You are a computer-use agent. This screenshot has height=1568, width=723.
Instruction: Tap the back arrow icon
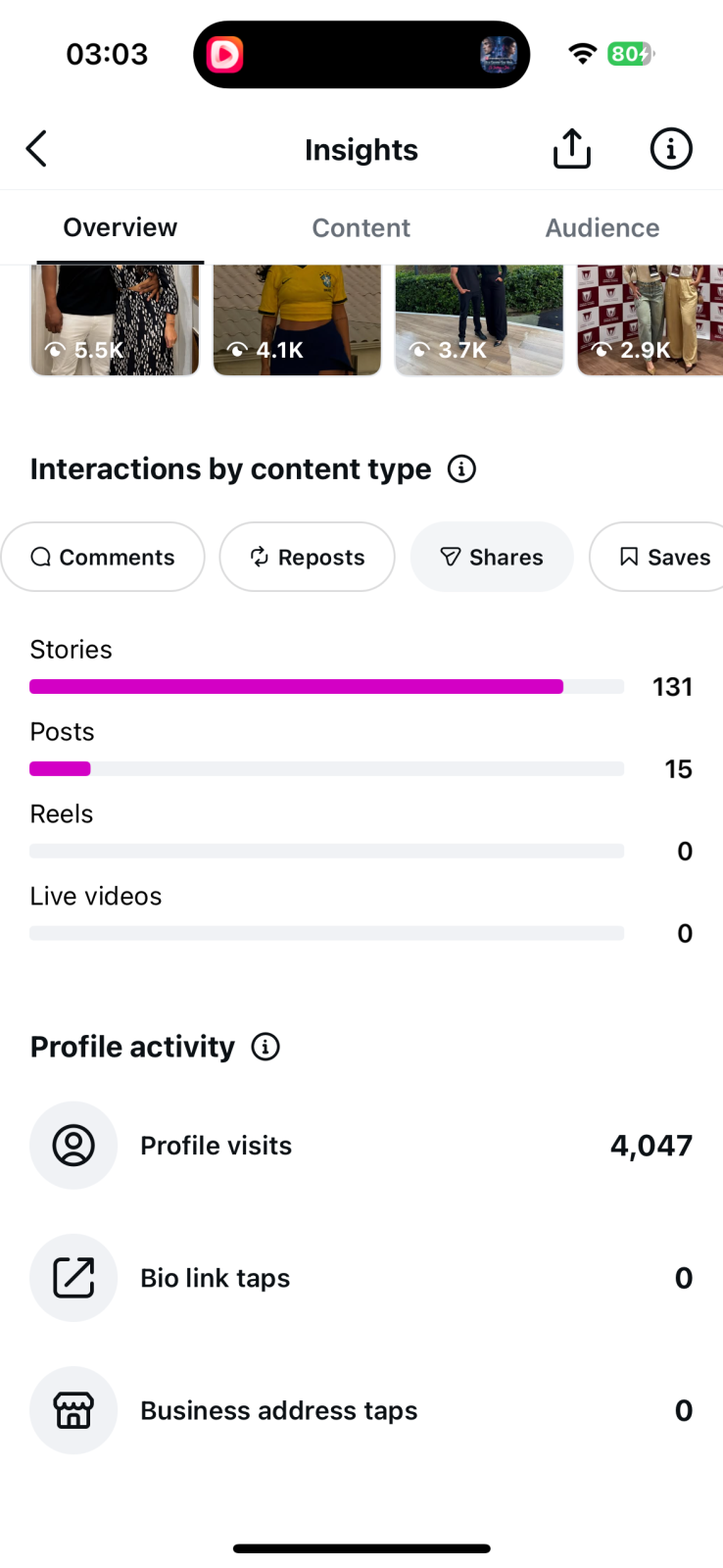click(x=37, y=149)
